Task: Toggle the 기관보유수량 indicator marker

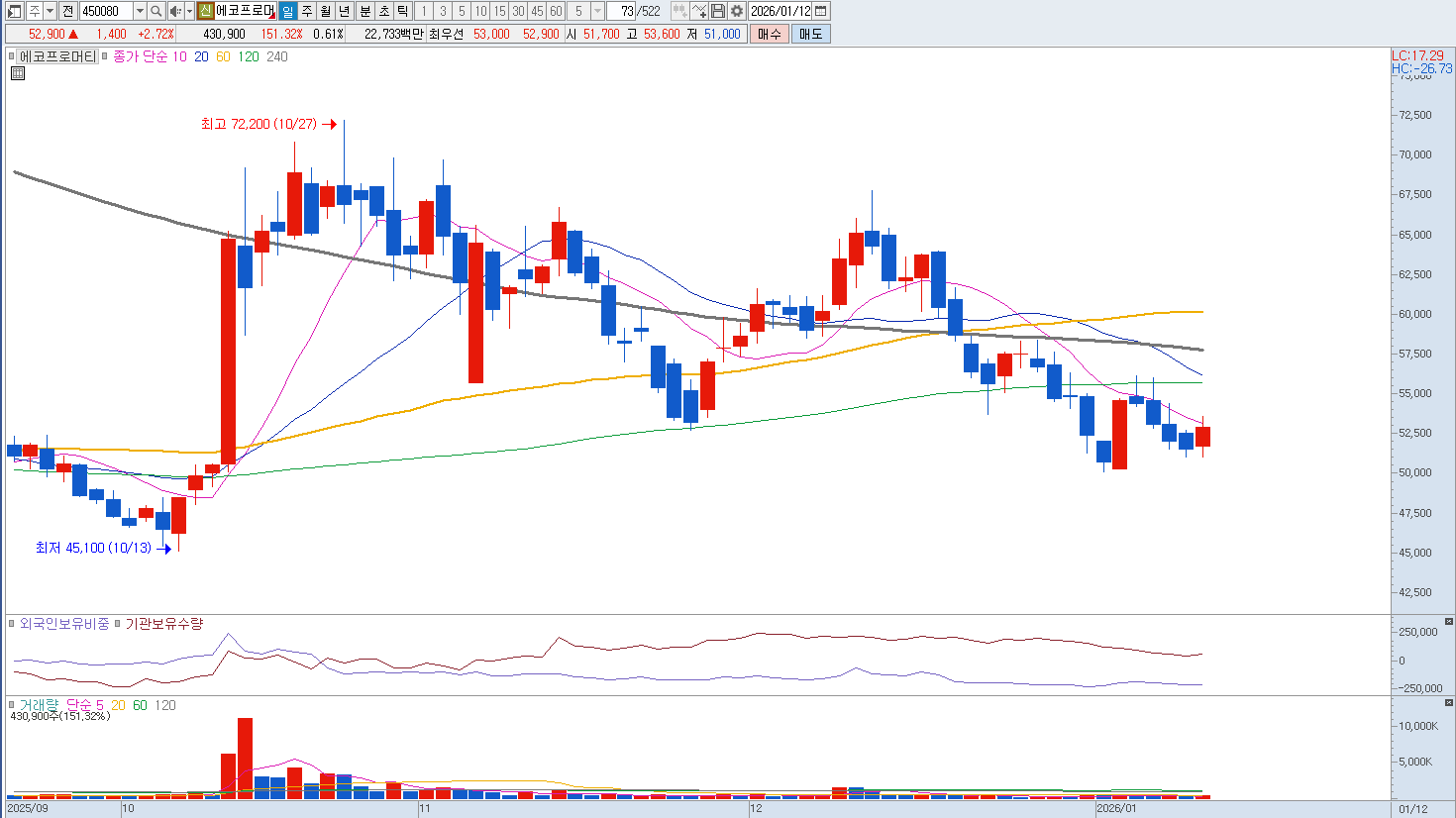Action: coord(118,624)
